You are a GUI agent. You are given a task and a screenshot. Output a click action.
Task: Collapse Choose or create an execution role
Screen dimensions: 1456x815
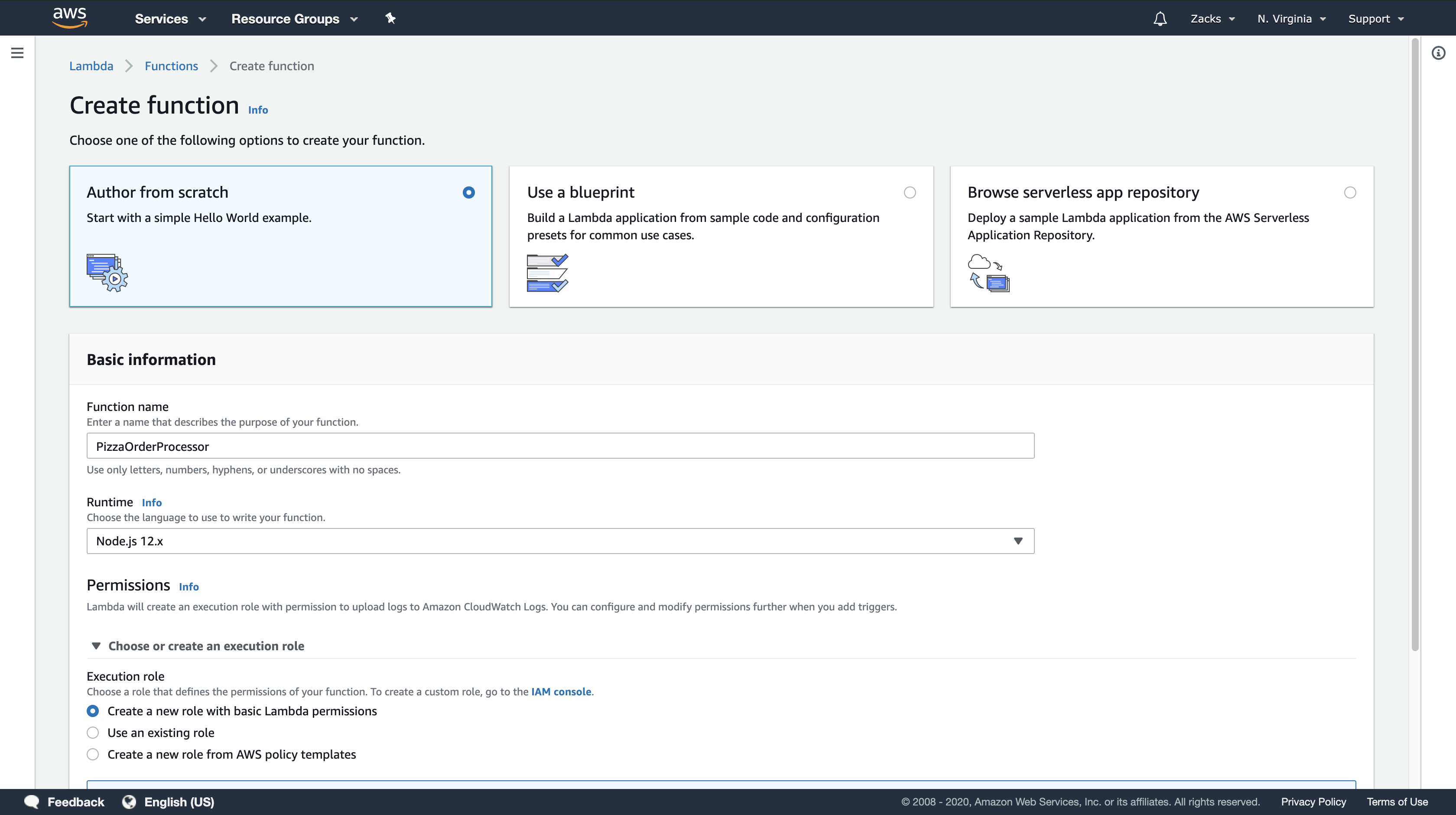(206, 645)
